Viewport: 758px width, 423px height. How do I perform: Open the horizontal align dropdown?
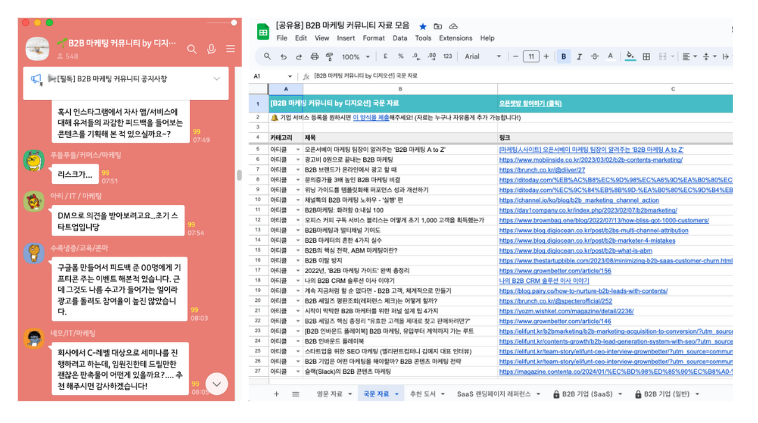[689, 57]
